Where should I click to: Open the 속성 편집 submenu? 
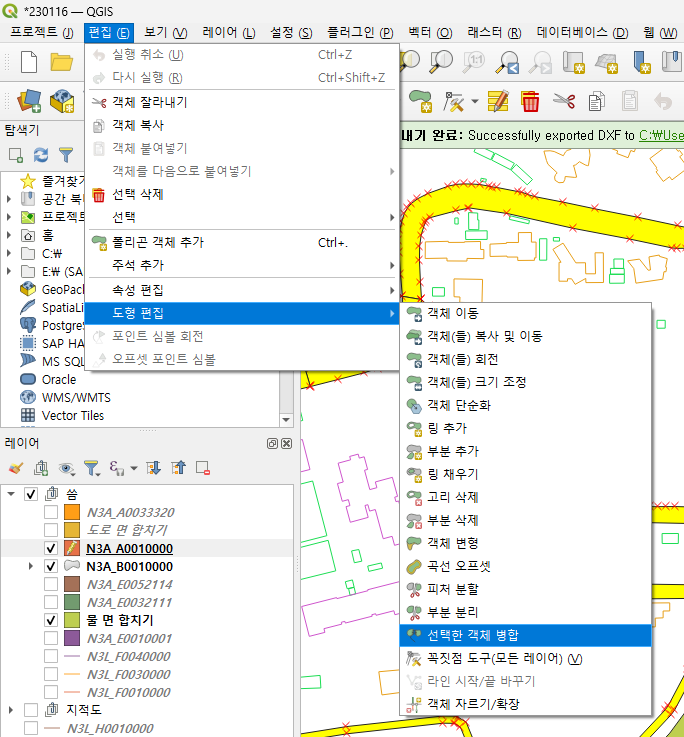pos(242,290)
